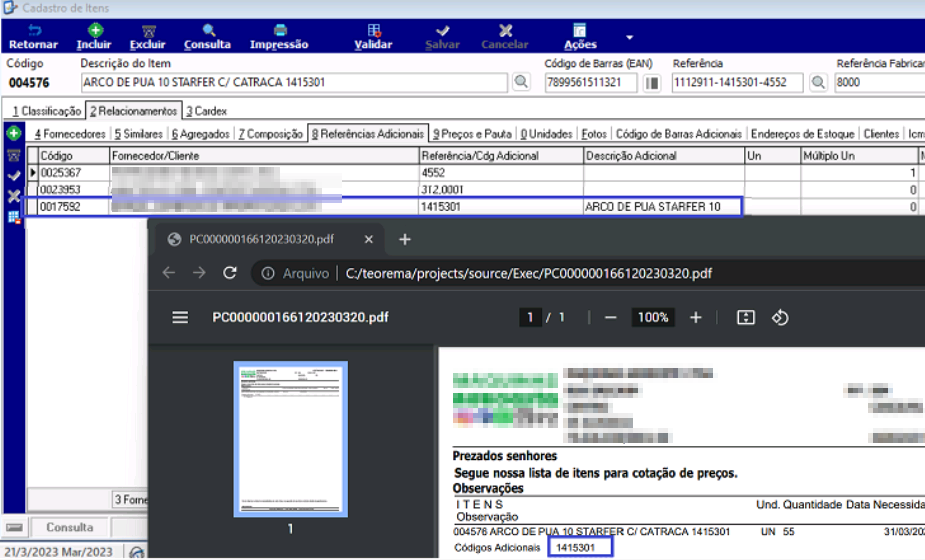Click the Referência/Cdg Adicional column header

(501, 156)
